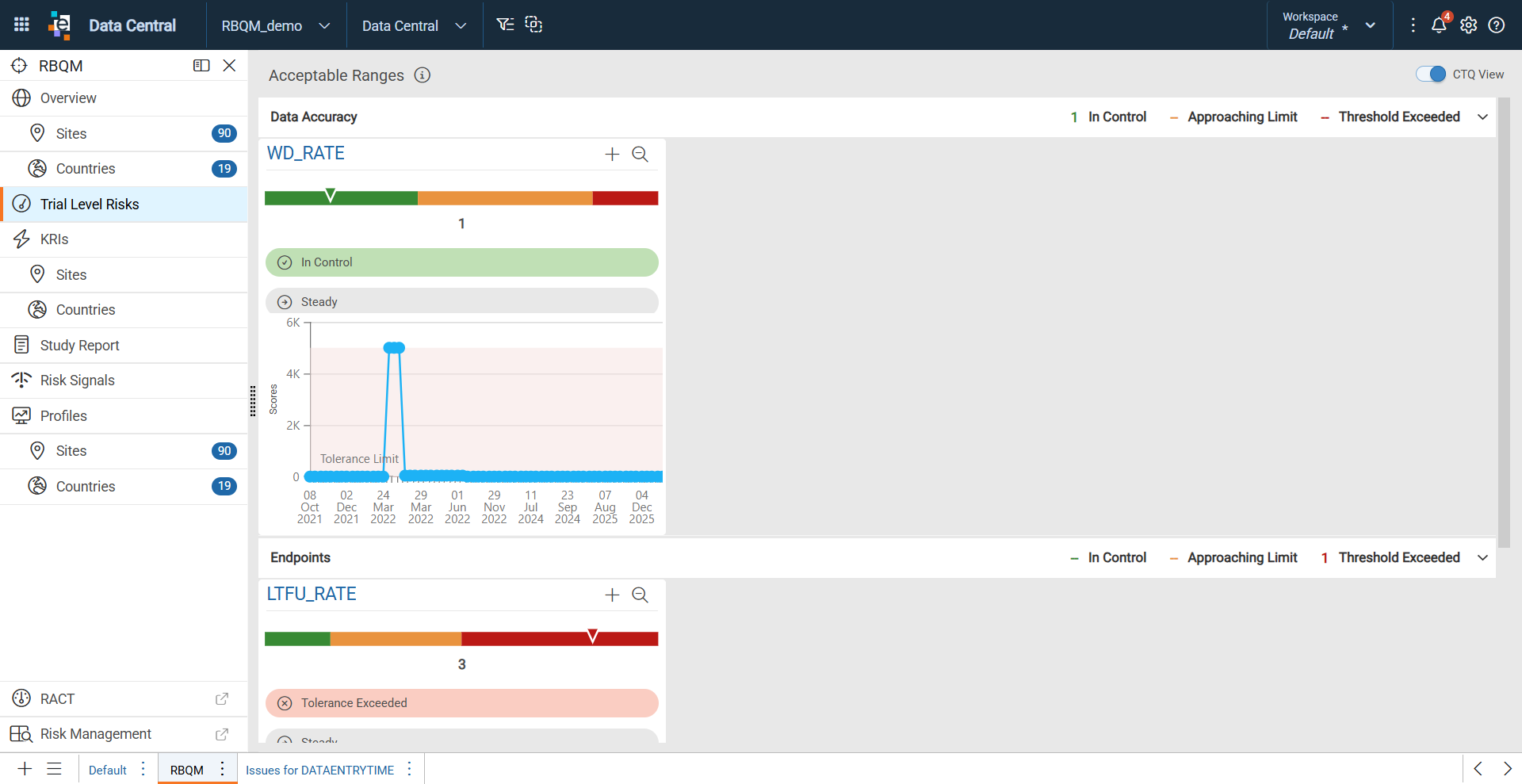Viewport: 1522px width, 784px height.
Task: Switch to Issues for DATAENTRYTIME tab
Action: pos(319,770)
